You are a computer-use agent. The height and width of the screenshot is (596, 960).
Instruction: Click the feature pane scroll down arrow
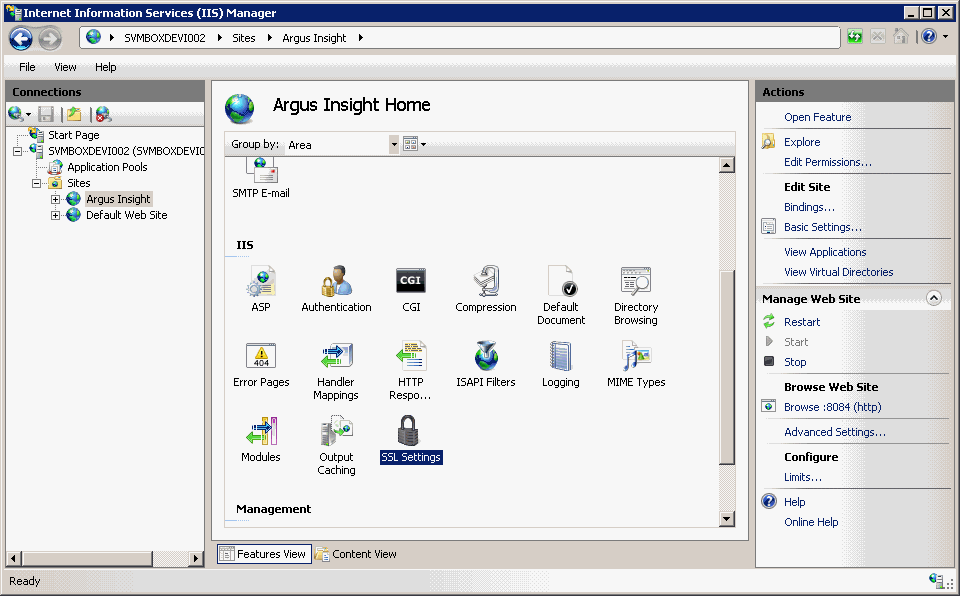coord(727,519)
